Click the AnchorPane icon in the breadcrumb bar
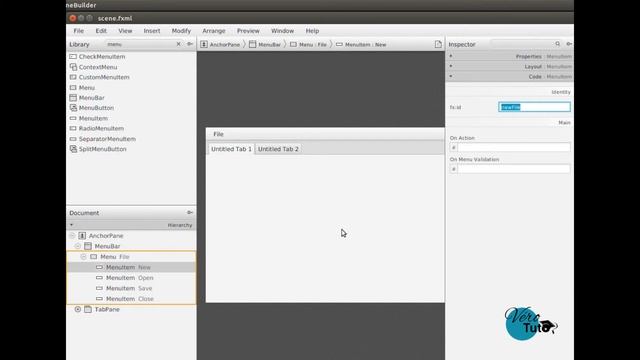This screenshot has height=360, width=640. point(204,44)
